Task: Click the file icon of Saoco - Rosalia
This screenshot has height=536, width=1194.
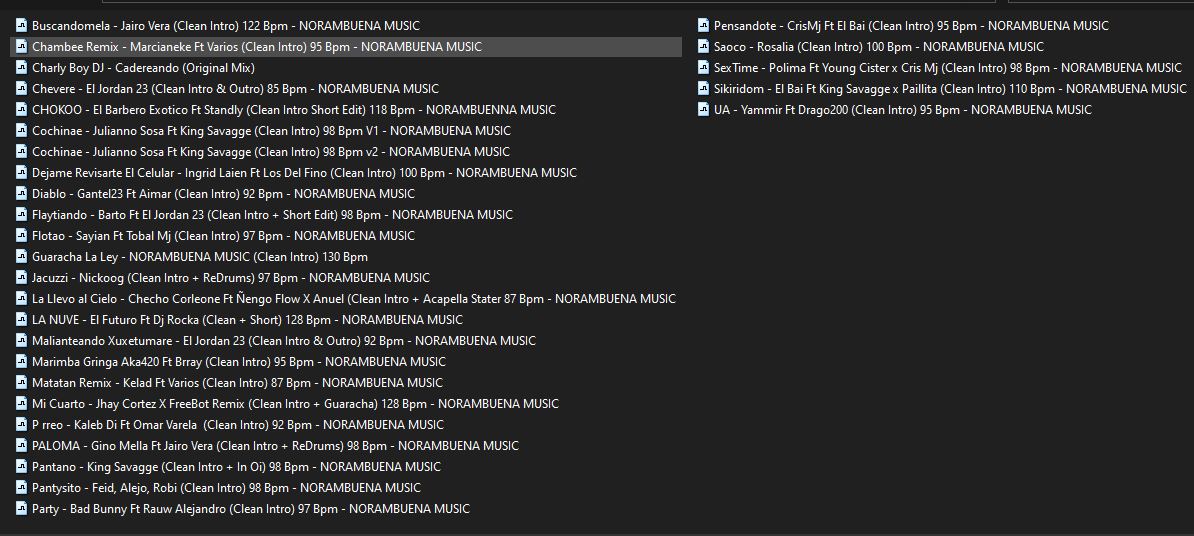Action: (704, 47)
